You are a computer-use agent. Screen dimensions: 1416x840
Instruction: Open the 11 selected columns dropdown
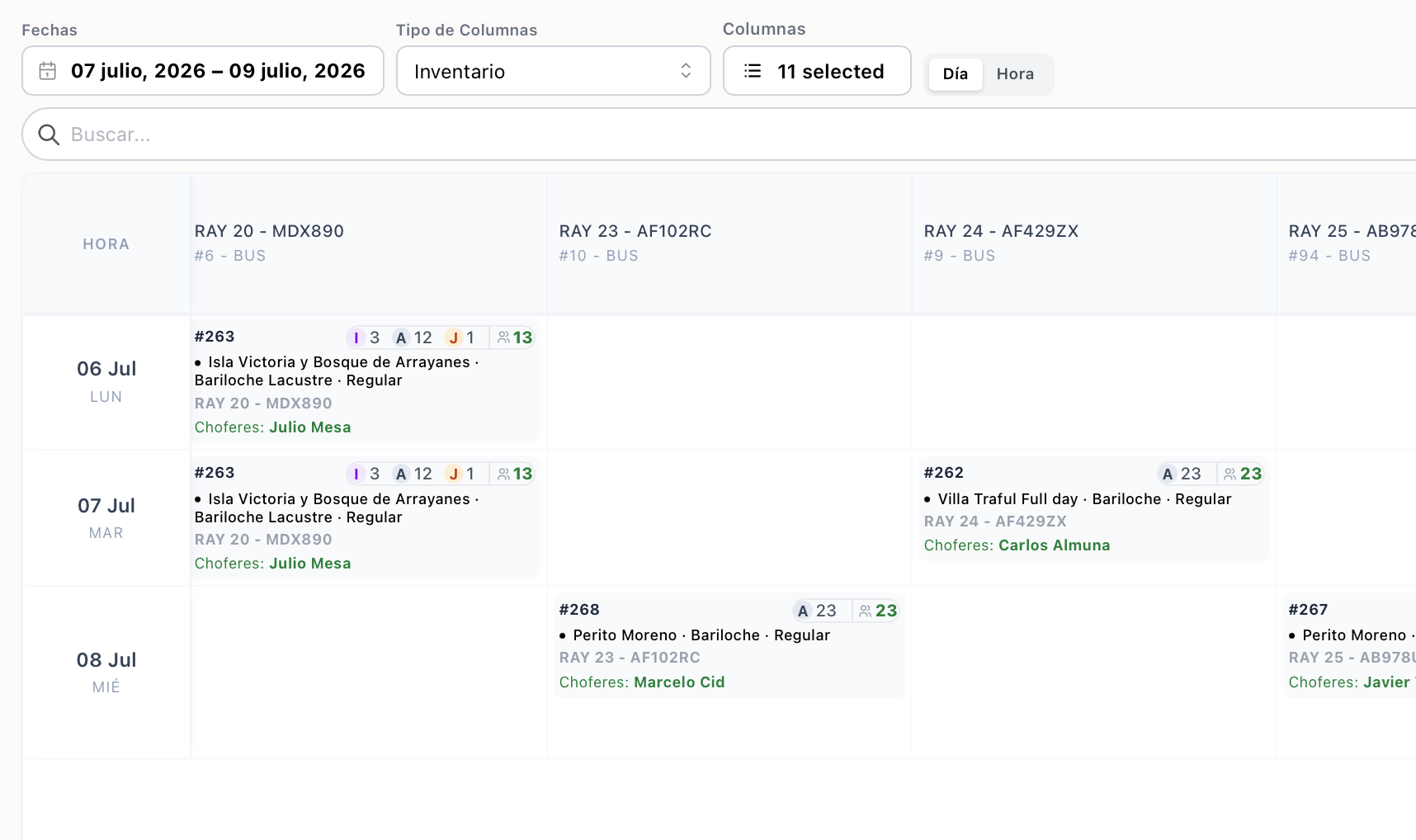coord(817,71)
